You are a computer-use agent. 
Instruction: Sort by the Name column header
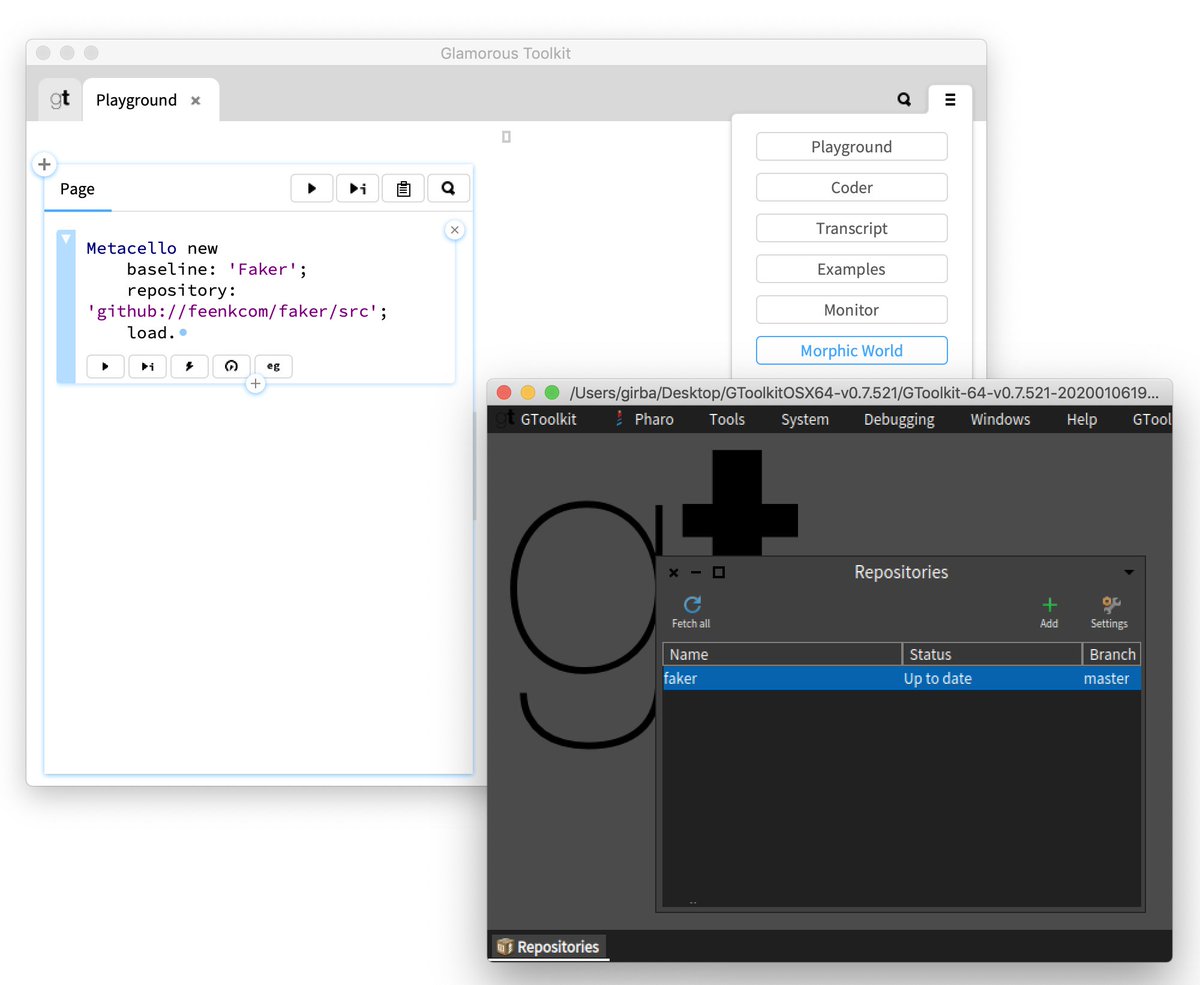coord(782,654)
